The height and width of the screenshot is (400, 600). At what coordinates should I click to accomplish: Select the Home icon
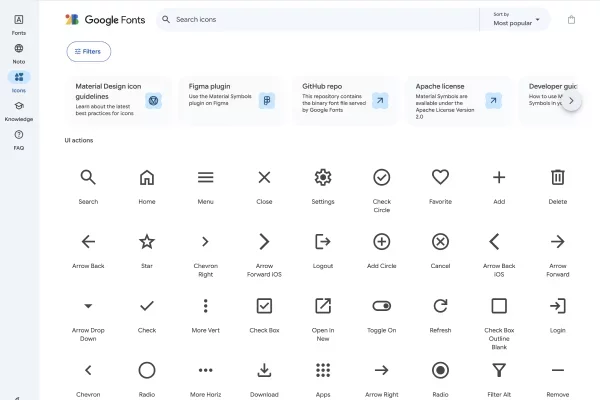147,178
